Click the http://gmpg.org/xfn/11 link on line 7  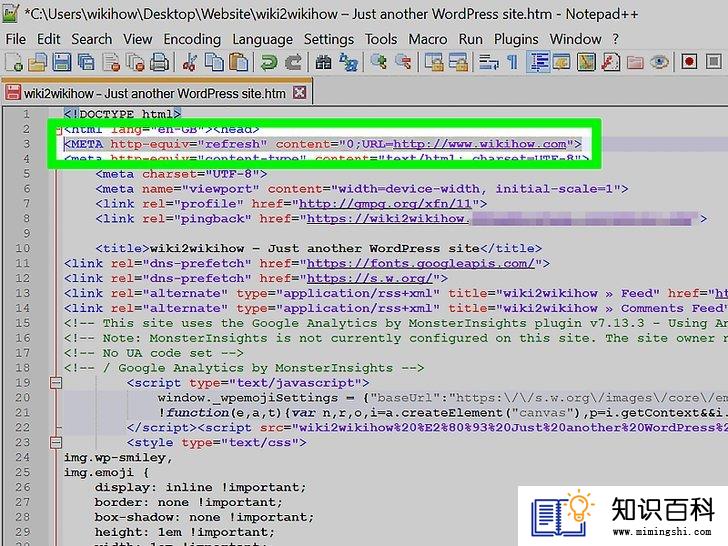tap(385, 204)
